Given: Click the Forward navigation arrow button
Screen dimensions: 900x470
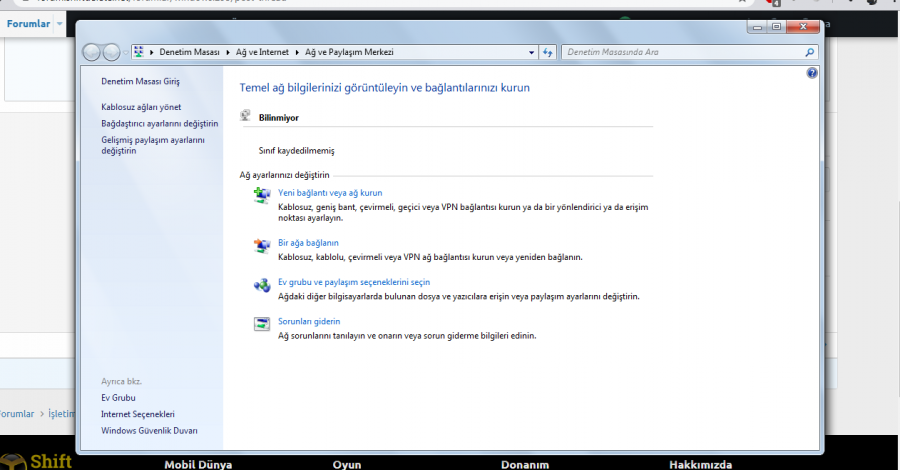Looking at the screenshot, I should point(111,52).
